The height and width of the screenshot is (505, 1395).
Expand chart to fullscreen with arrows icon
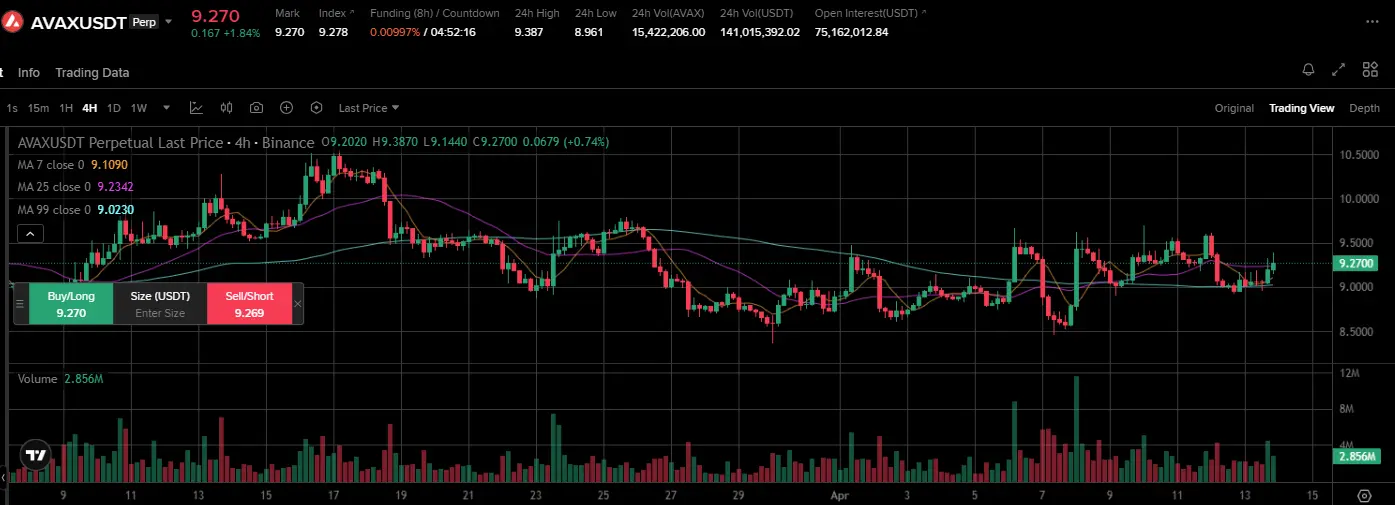click(x=1339, y=70)
